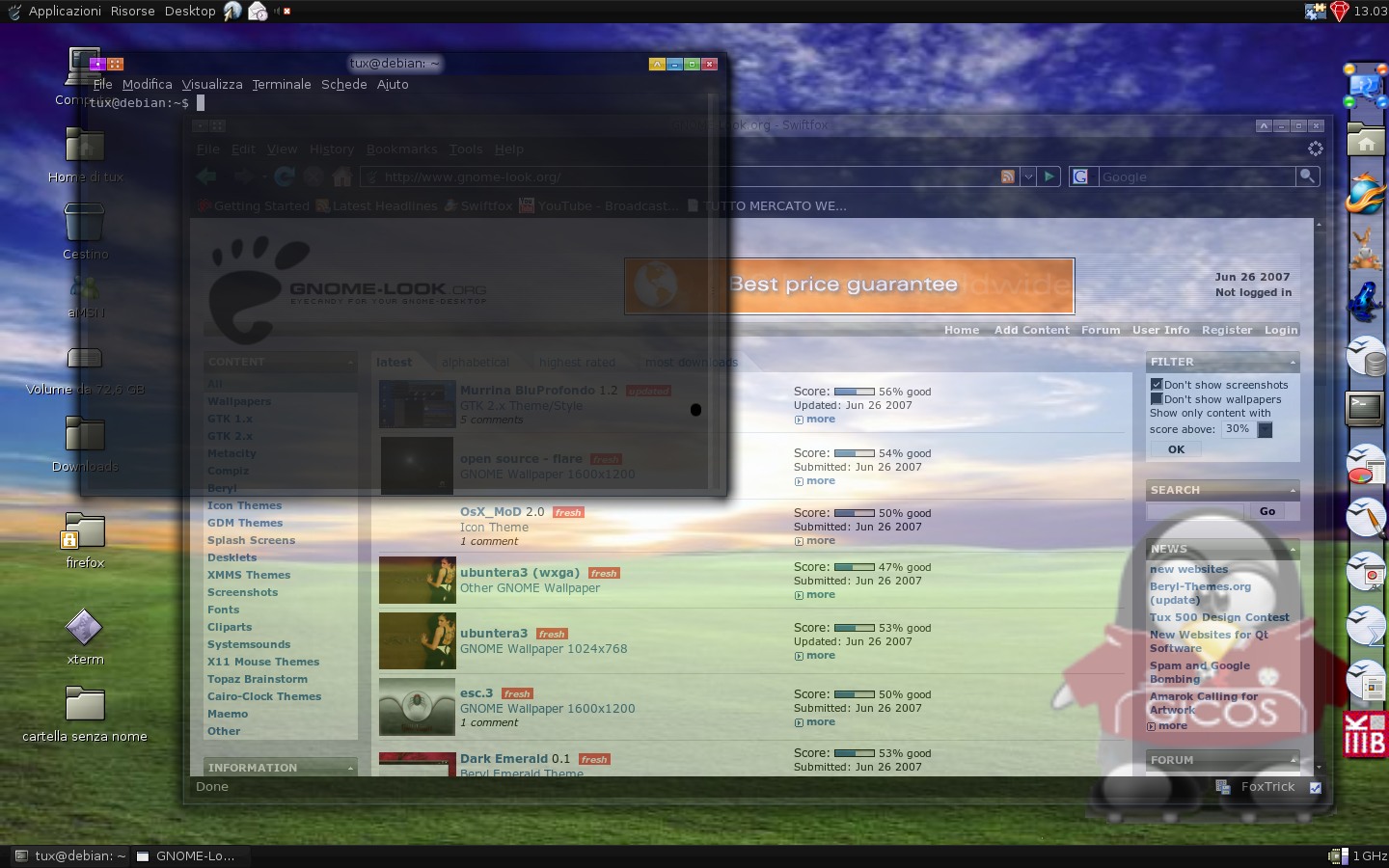The image size is (1389, 868).
Task: Open OpenOffice Calc chart icon in the dock
Action: coord(1366,465)
